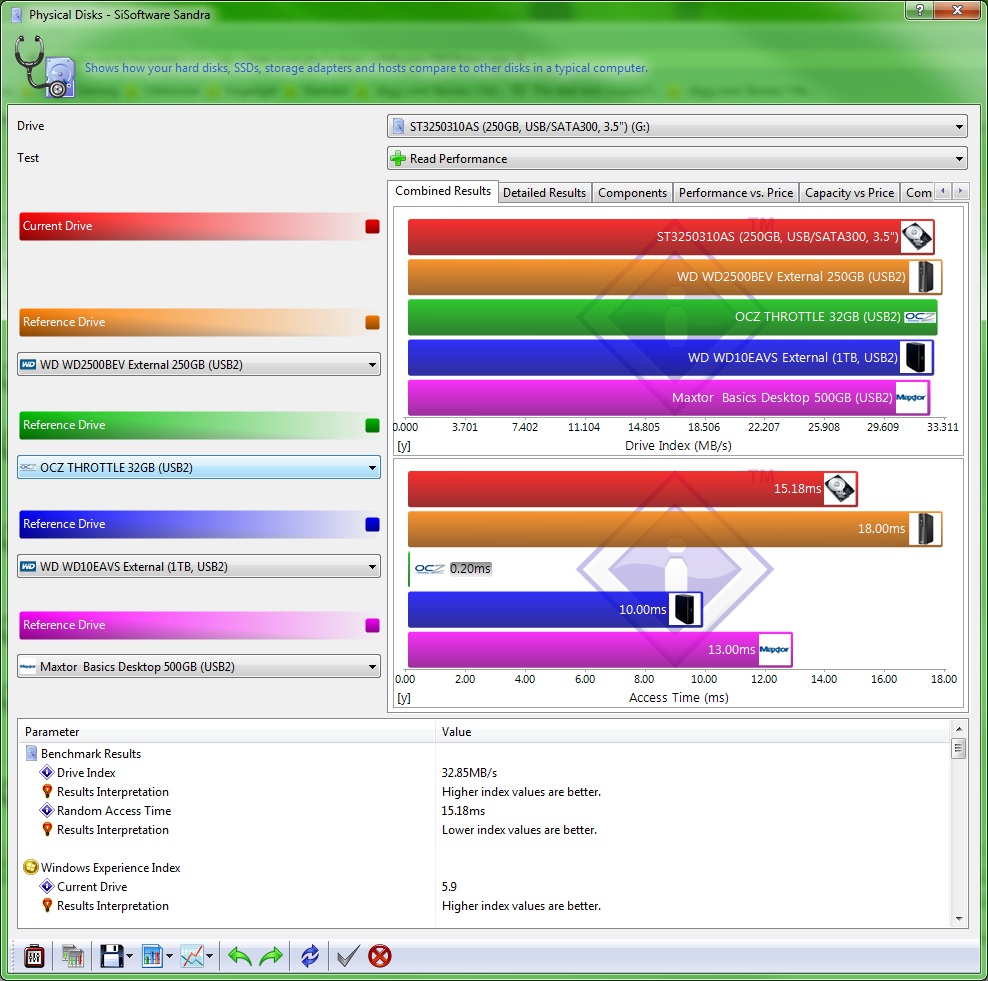
Task: Click the green Reference Drive color swatch
Action: [372, 425]
